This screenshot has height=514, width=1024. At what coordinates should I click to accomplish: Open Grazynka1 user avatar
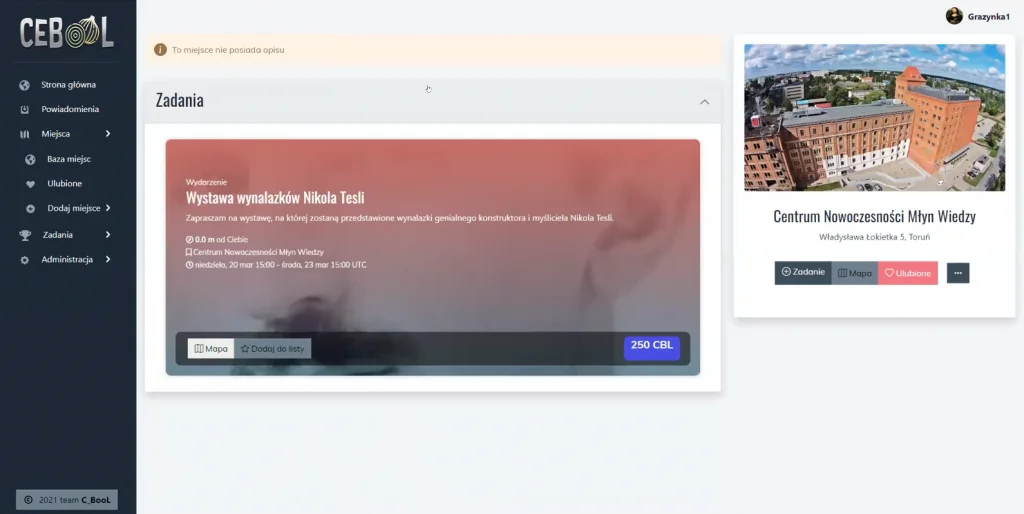(954, 16)
